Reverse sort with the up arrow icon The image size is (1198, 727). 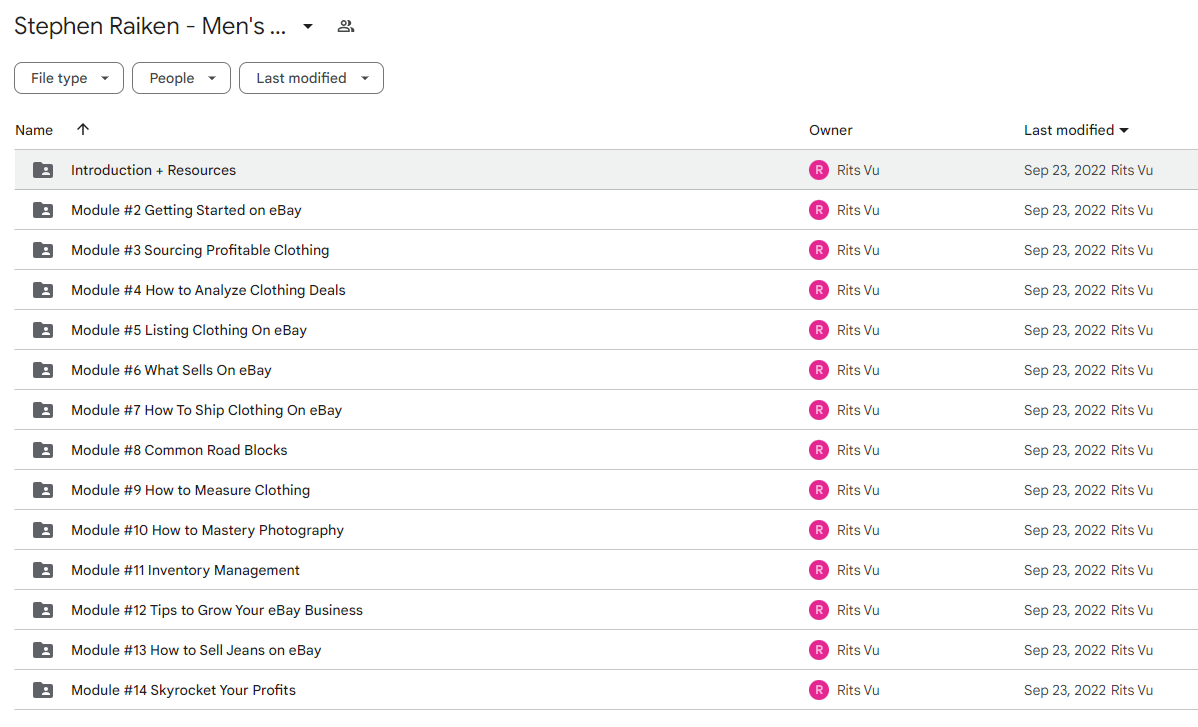pyautogui.click(x=83, y=129)
